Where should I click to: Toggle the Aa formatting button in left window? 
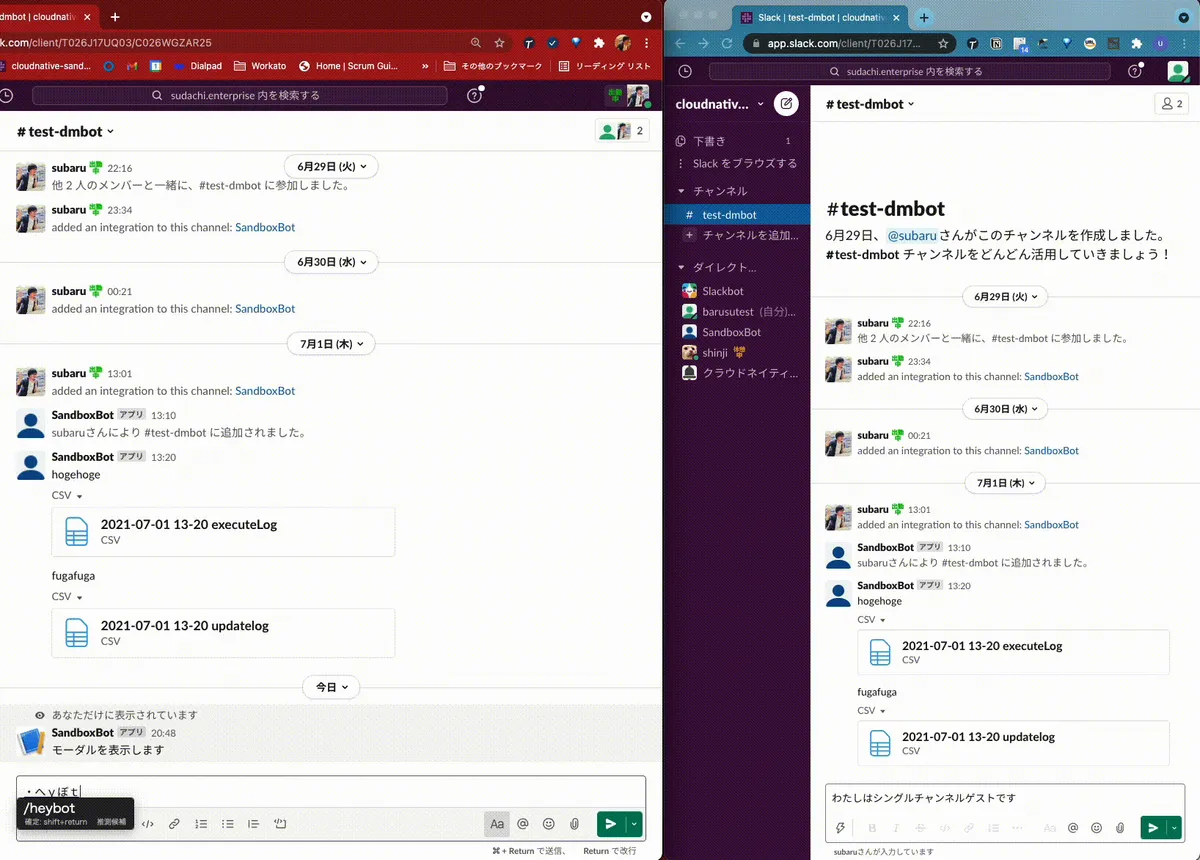pos(496,824)
